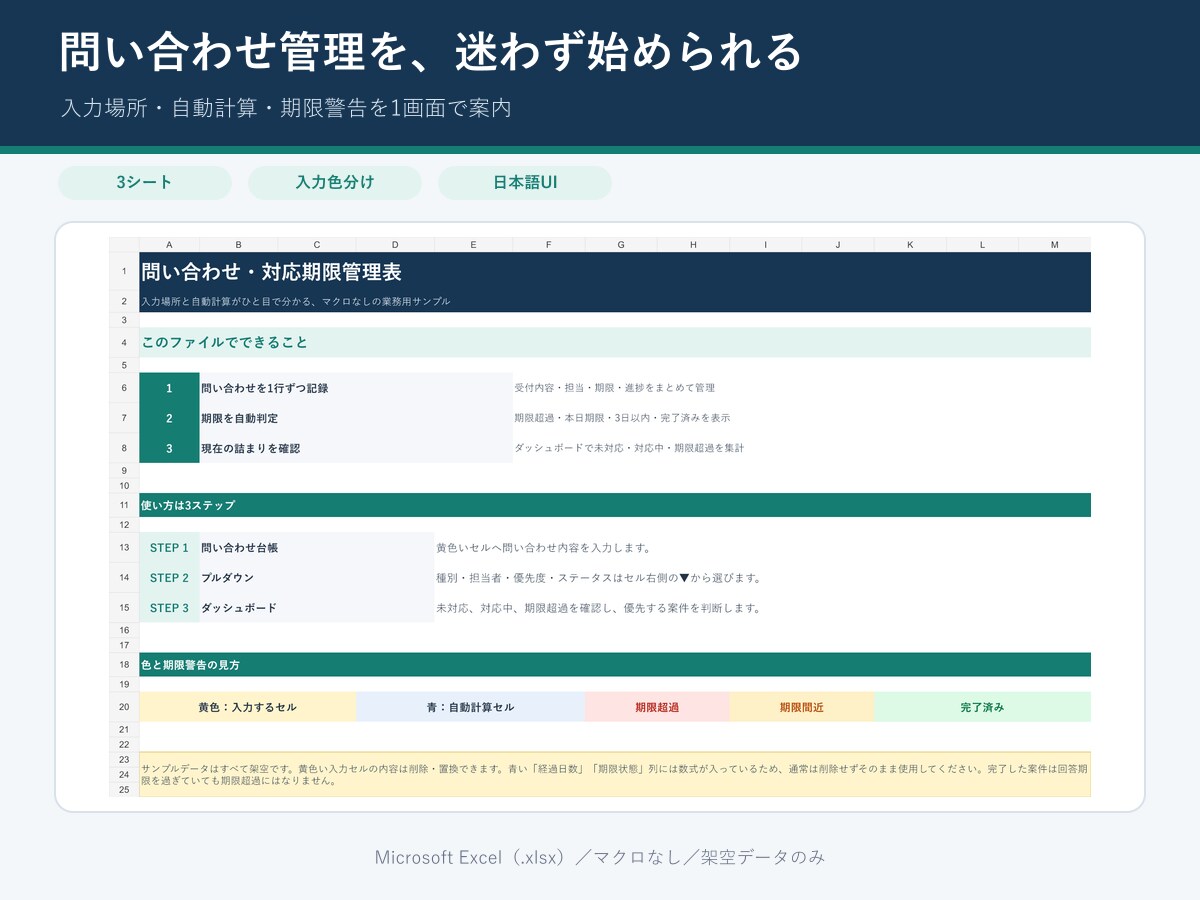The height and width of the screenshot is (900, 1200).
Task: Click the green number 1 cell
Action: tap(169, 388)
